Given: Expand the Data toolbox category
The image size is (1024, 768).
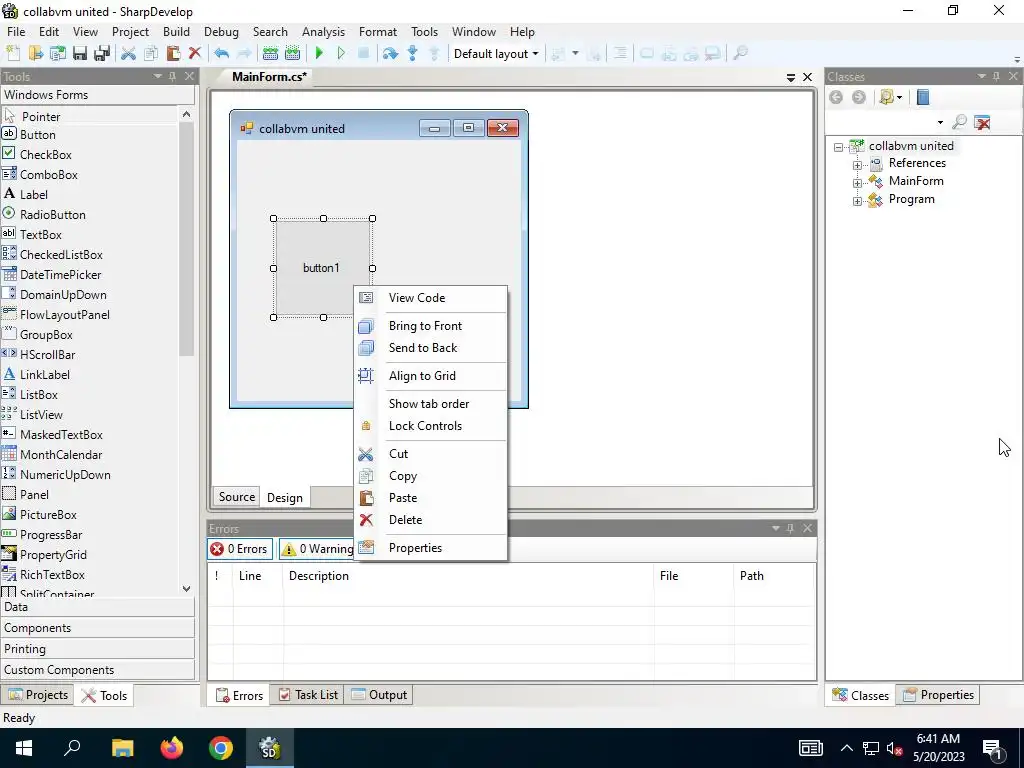Looking at the screenshot, I should [98, 607].
